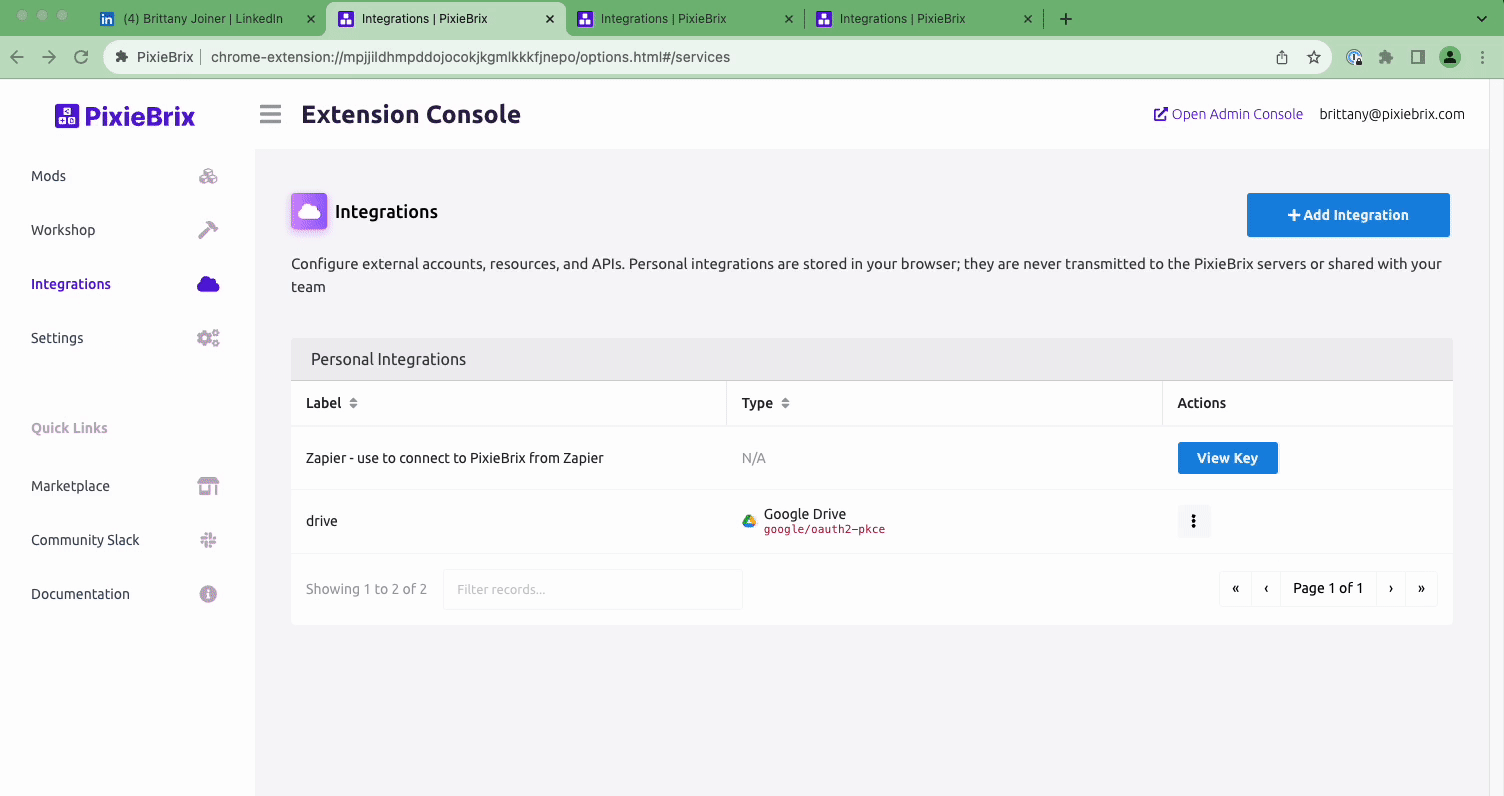Click View Key for Zapier integration
The width and height of the screenshot is (1504, 796).
click(x=1227, y=458)
